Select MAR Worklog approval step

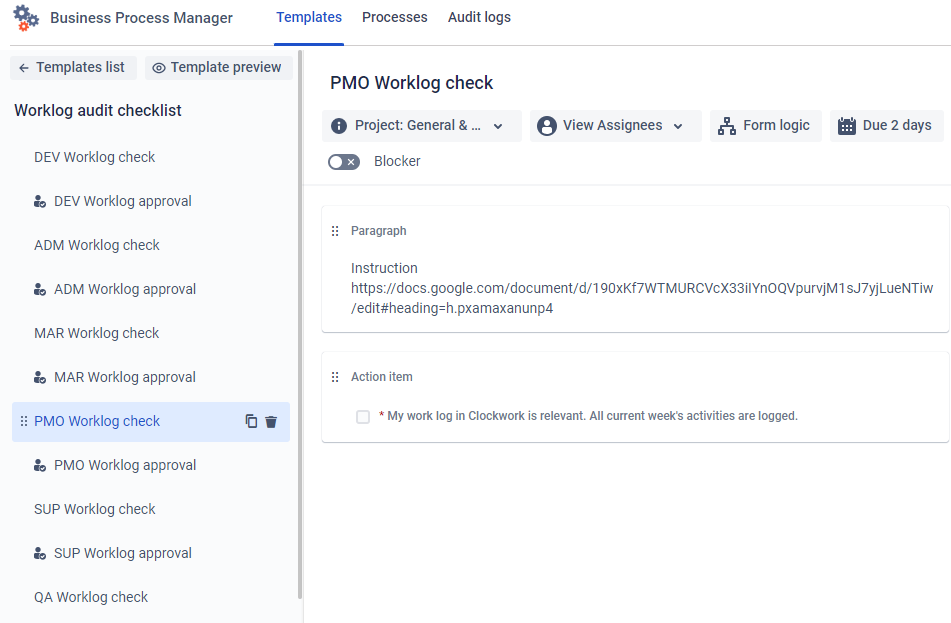pyautogui.click(x=125, y=377)
